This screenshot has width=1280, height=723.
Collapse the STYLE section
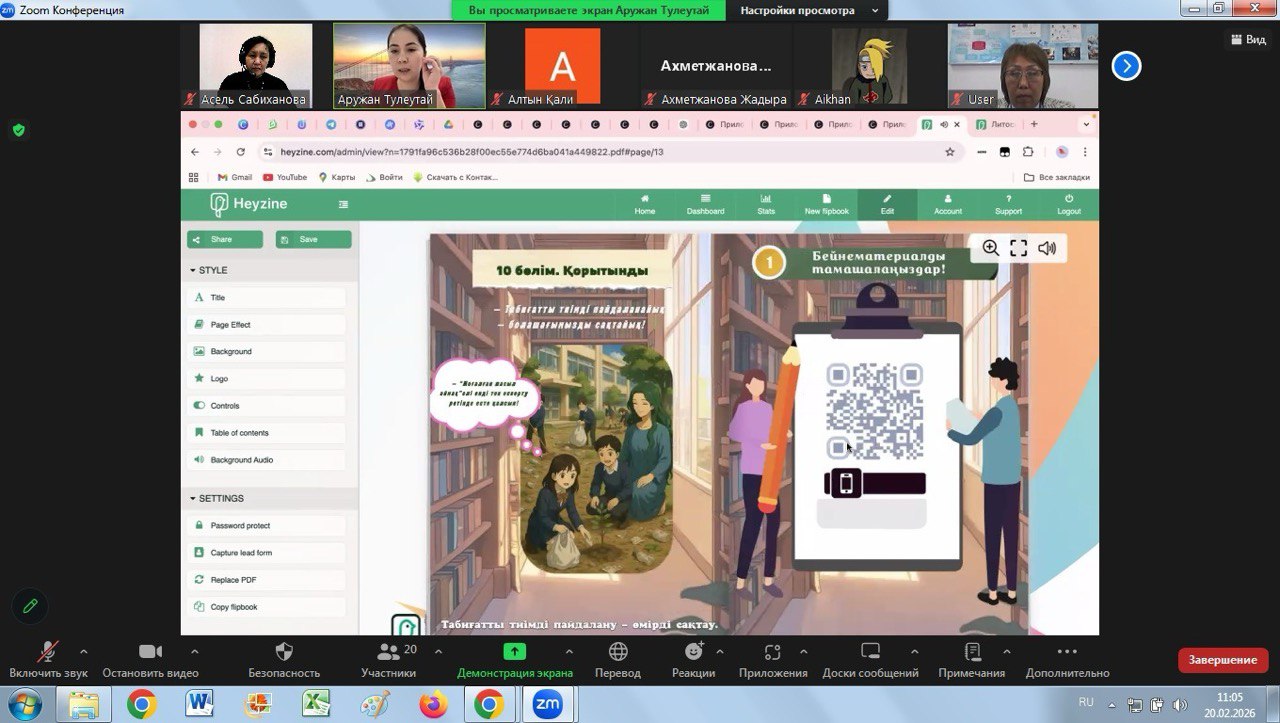(x=208, y=270)
